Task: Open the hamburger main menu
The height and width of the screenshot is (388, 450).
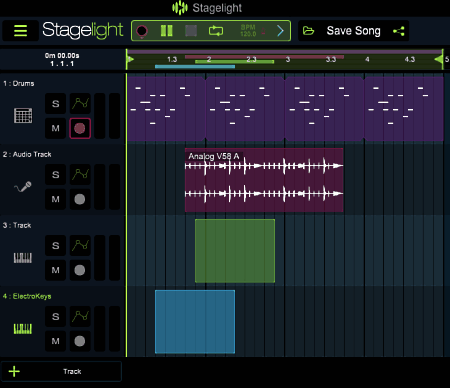Action: tap(20, 31)
